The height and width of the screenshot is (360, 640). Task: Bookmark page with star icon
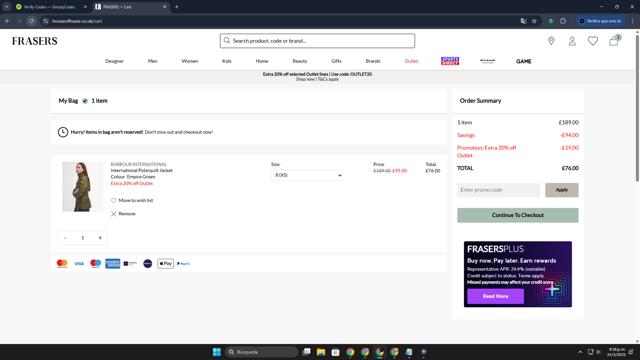tap(534, 21)
